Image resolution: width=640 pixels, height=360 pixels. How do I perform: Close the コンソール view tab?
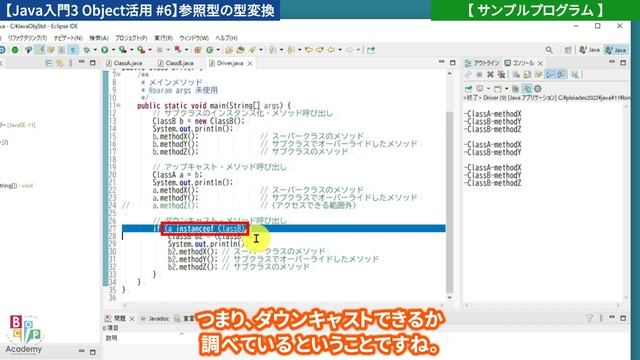point(540,63)
